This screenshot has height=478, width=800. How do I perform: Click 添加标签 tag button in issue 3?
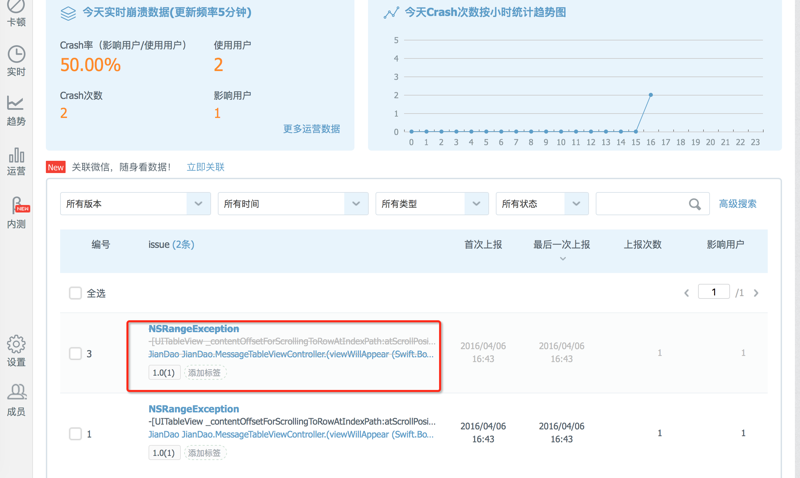[x=205, y=372]
